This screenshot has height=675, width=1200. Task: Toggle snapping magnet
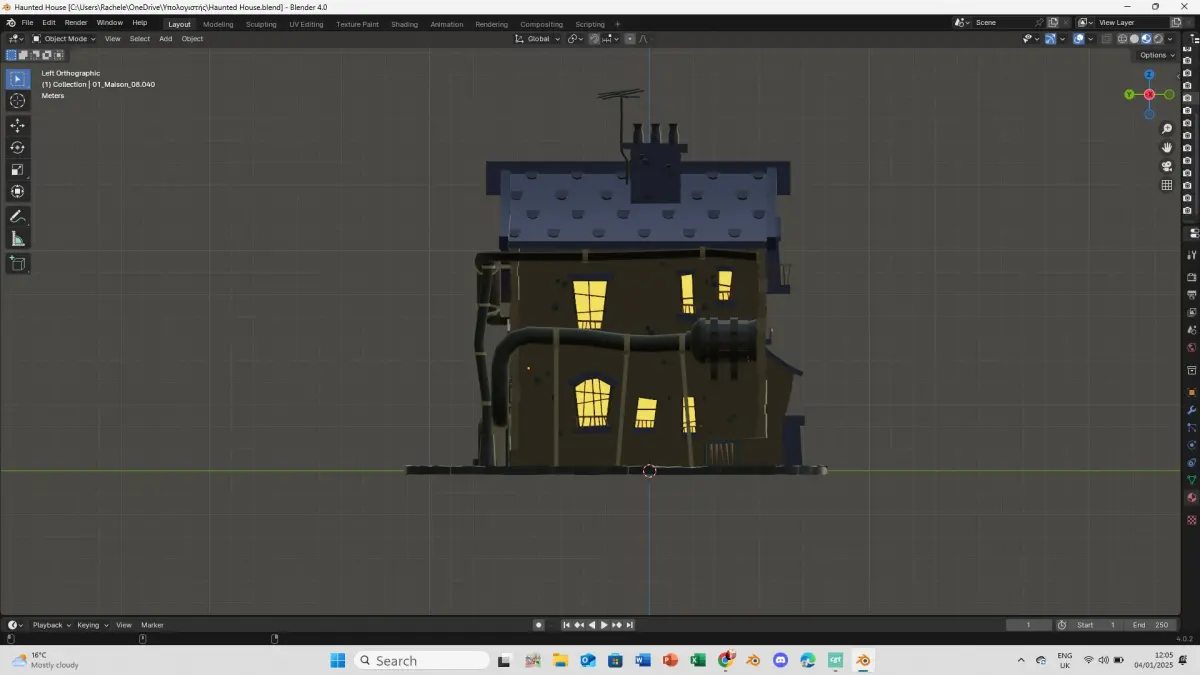click(594, 39)
